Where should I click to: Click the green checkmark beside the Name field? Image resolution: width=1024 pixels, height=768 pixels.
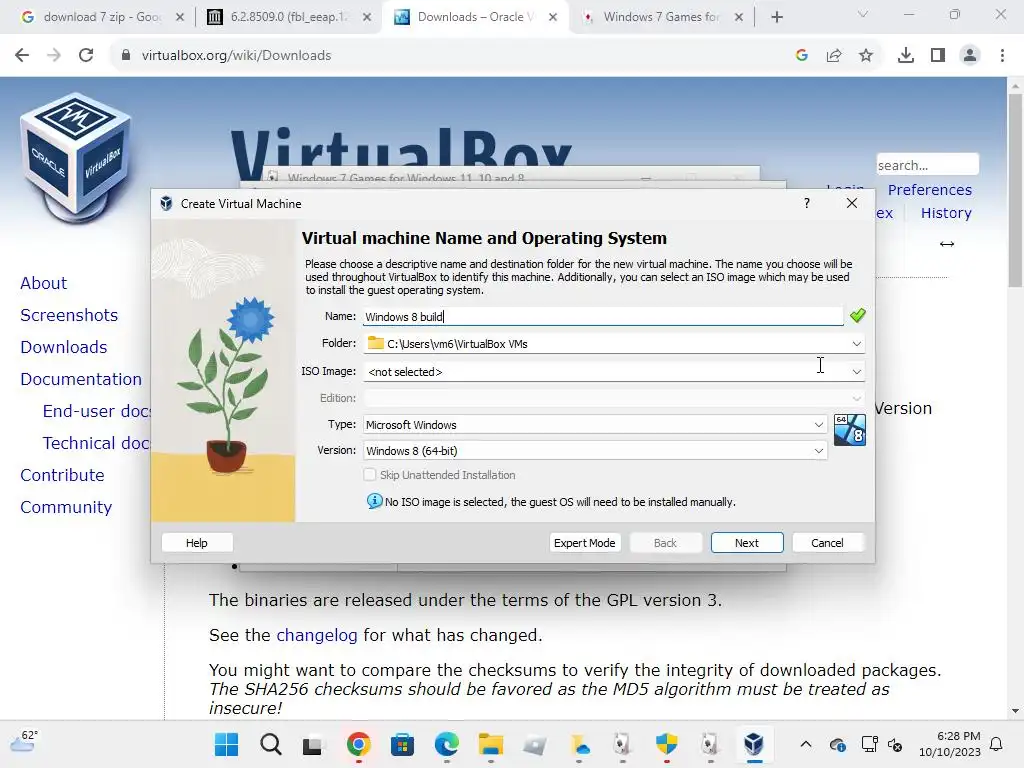[857, 316]
